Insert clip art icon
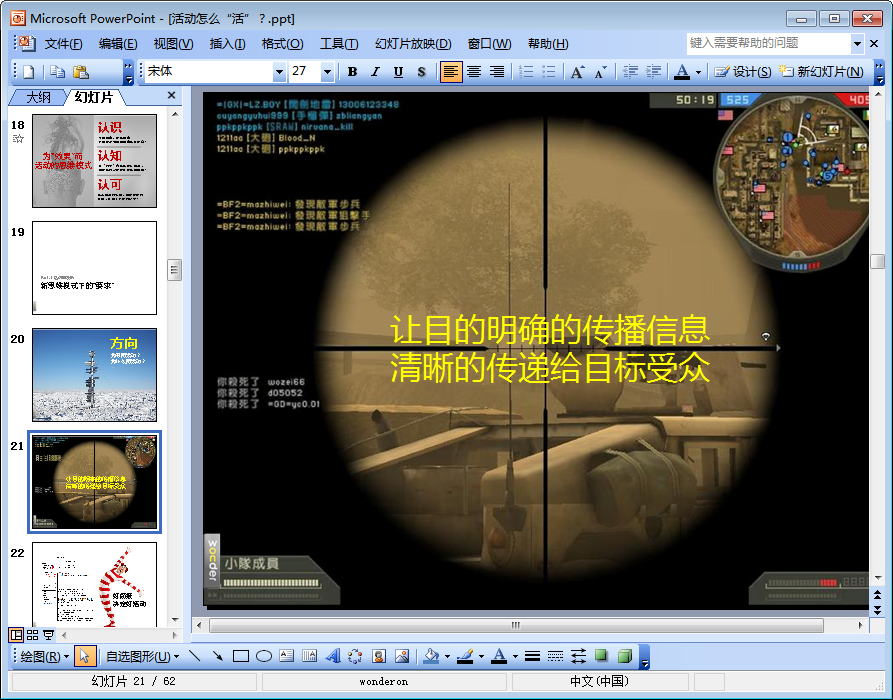The width and height of the screenshot is (893, 700). [x=379, y=656]
